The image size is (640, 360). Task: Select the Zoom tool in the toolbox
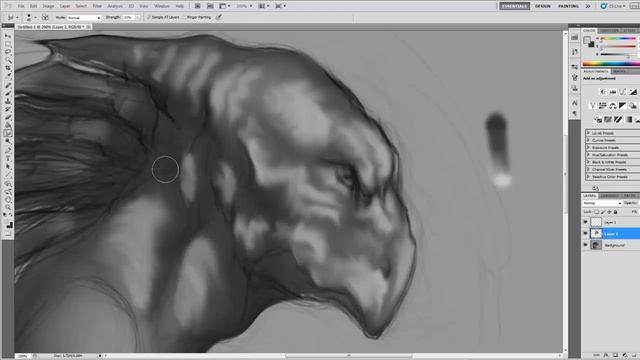pyautogui.click(x=8, y=207)
